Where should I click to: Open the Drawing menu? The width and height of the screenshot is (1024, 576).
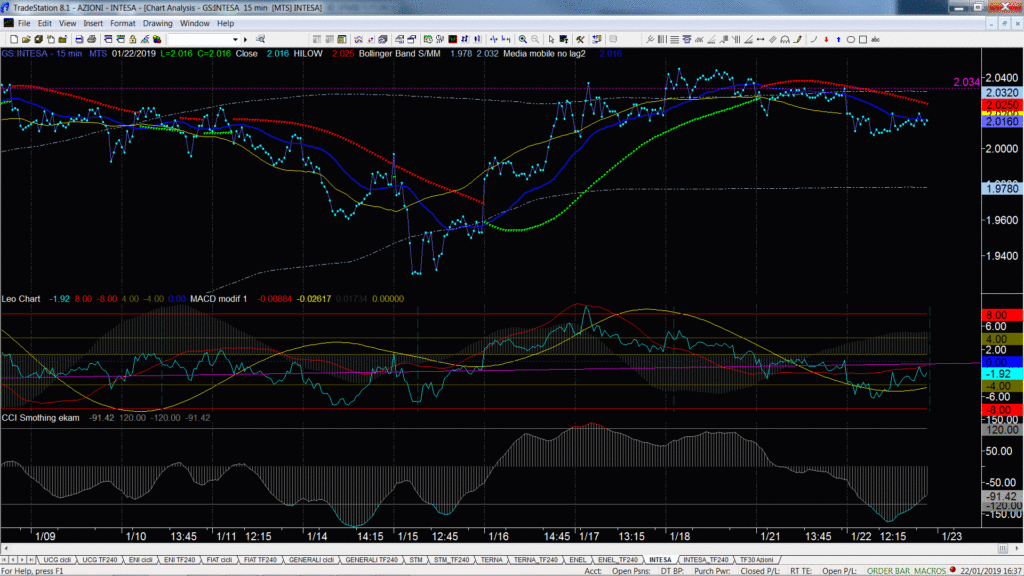pyautogui.click(x=157, y=24)
